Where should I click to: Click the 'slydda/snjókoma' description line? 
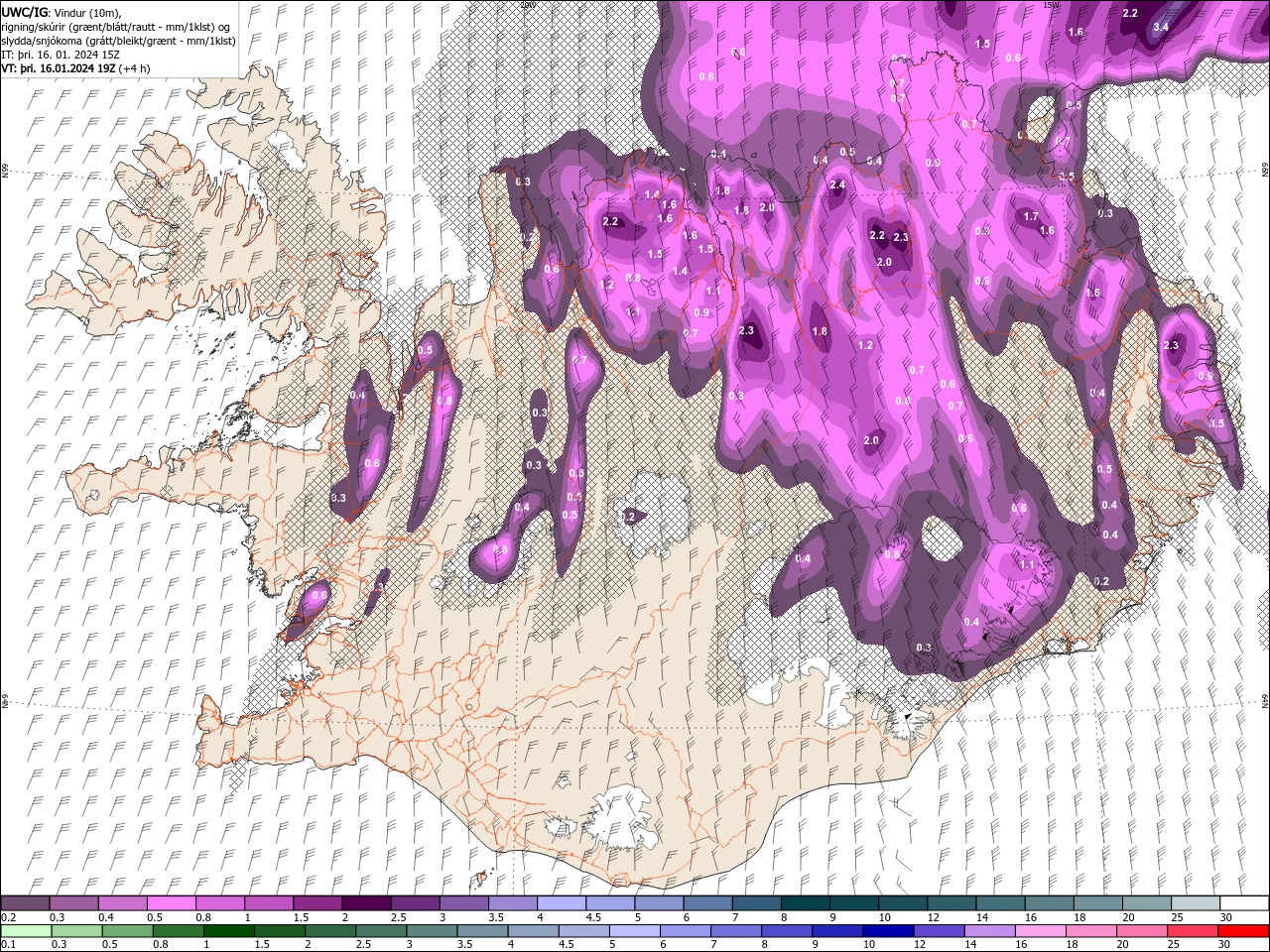[x=118, y=41]
